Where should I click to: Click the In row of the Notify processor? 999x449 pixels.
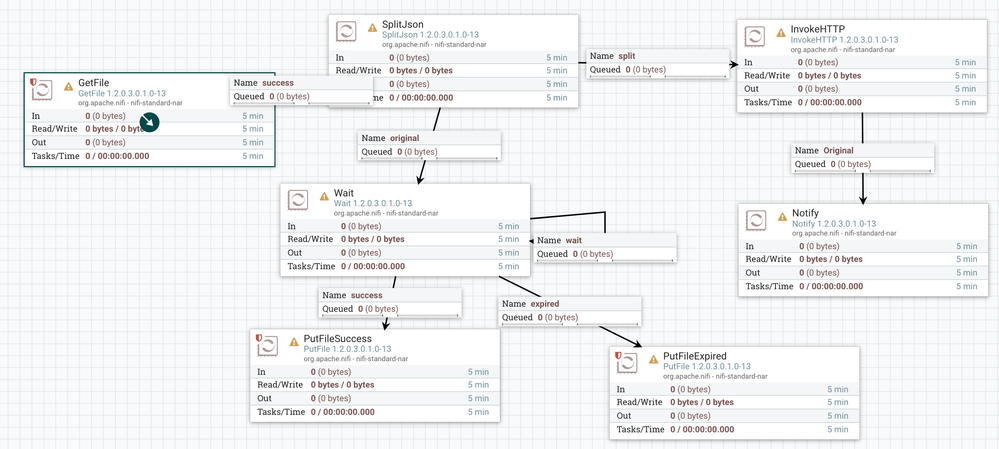pos(862,246)
